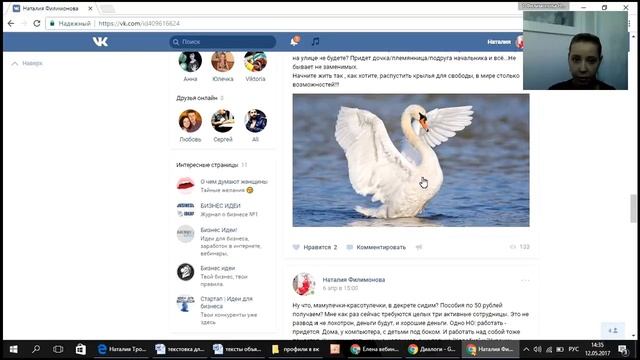The height and width of the screenshot is (360, 640).
Task: Open БИЗНЕС ИДЕИ journal page link
Action: (220, 206)
